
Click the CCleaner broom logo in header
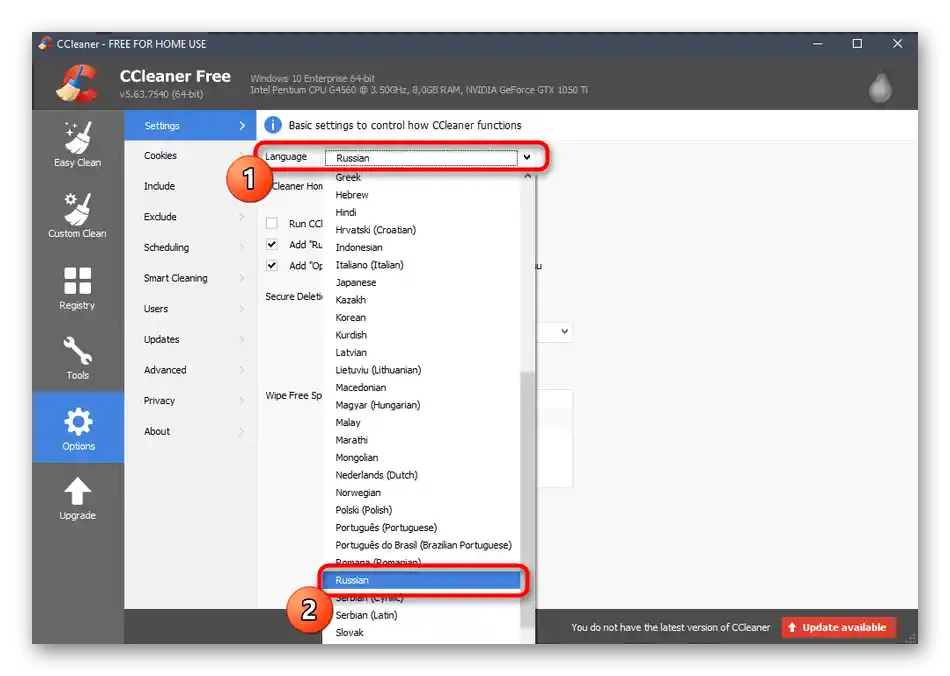[x=78, y=83]
